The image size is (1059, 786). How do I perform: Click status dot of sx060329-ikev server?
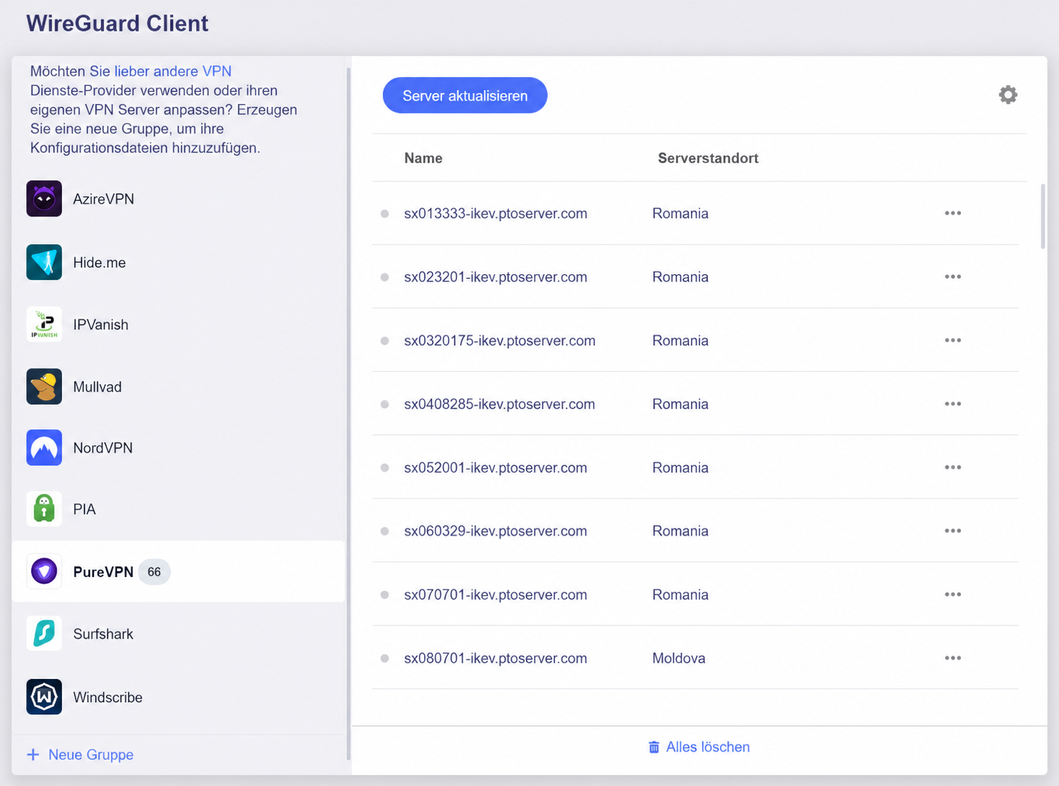coord(385,531)
